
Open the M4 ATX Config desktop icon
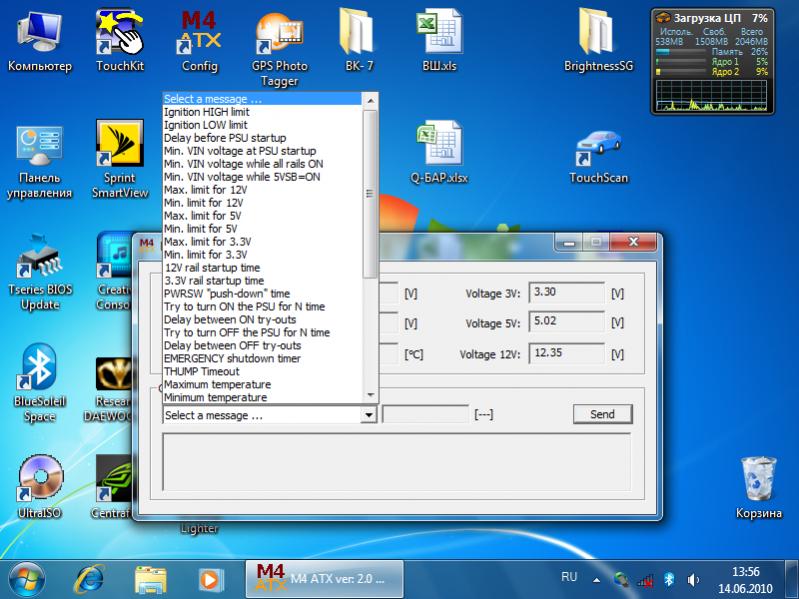point(199,36)
